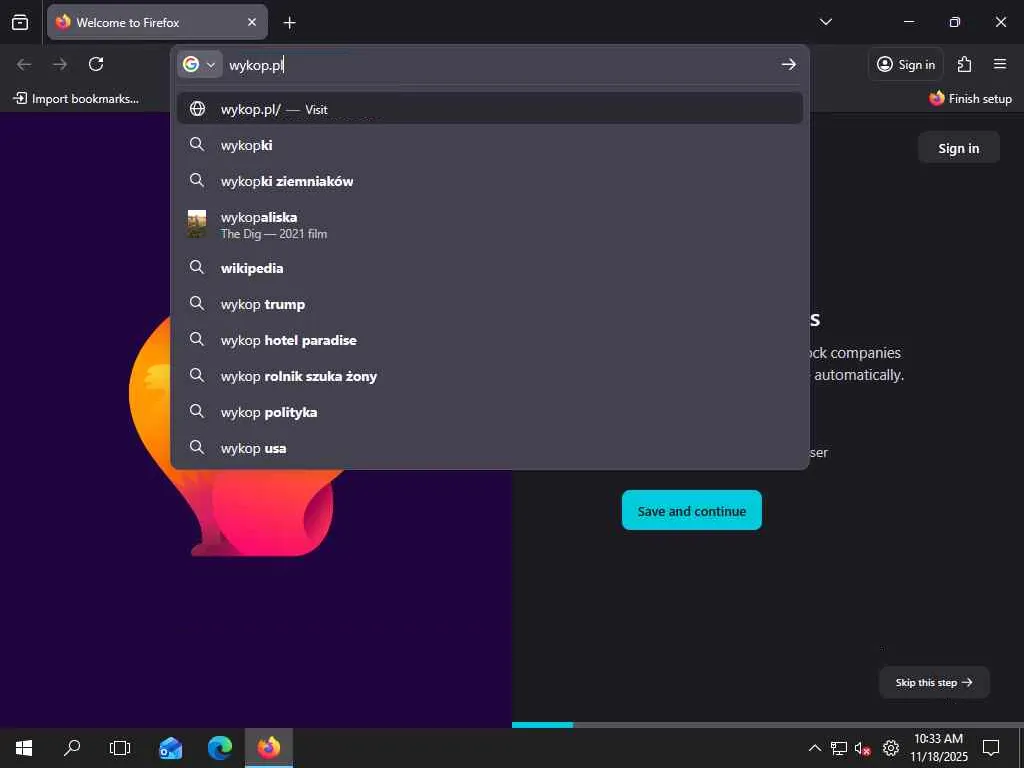Click the Sign in account button in the toolbar

click(x=906, y=64)
